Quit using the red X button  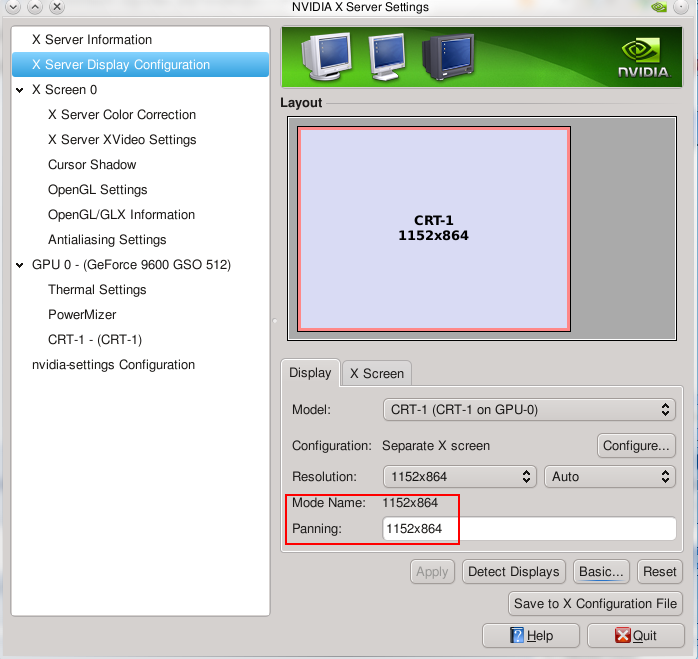pos(636,635)
